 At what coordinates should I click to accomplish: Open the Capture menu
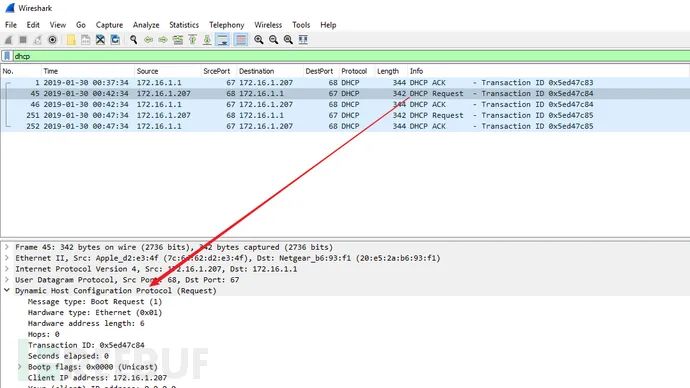[x=109, y=25]
